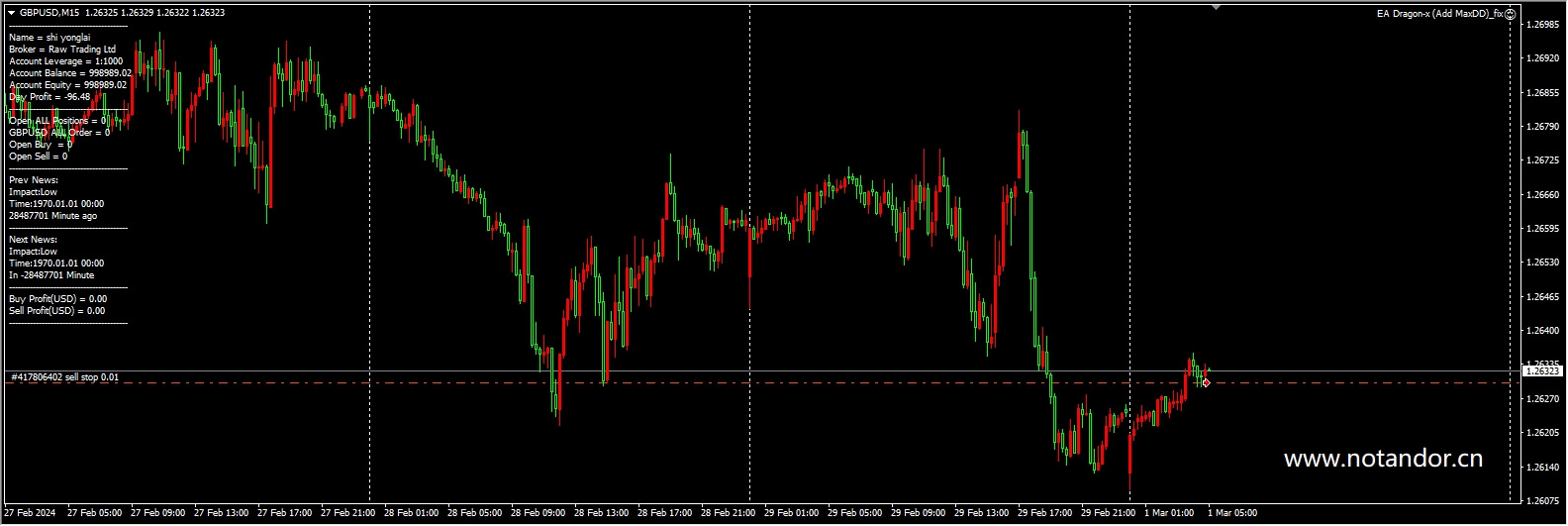
Task: Click the EA Dragon-x (Add MaxDD)_fix name
Action: click(x=1439, y=14)
